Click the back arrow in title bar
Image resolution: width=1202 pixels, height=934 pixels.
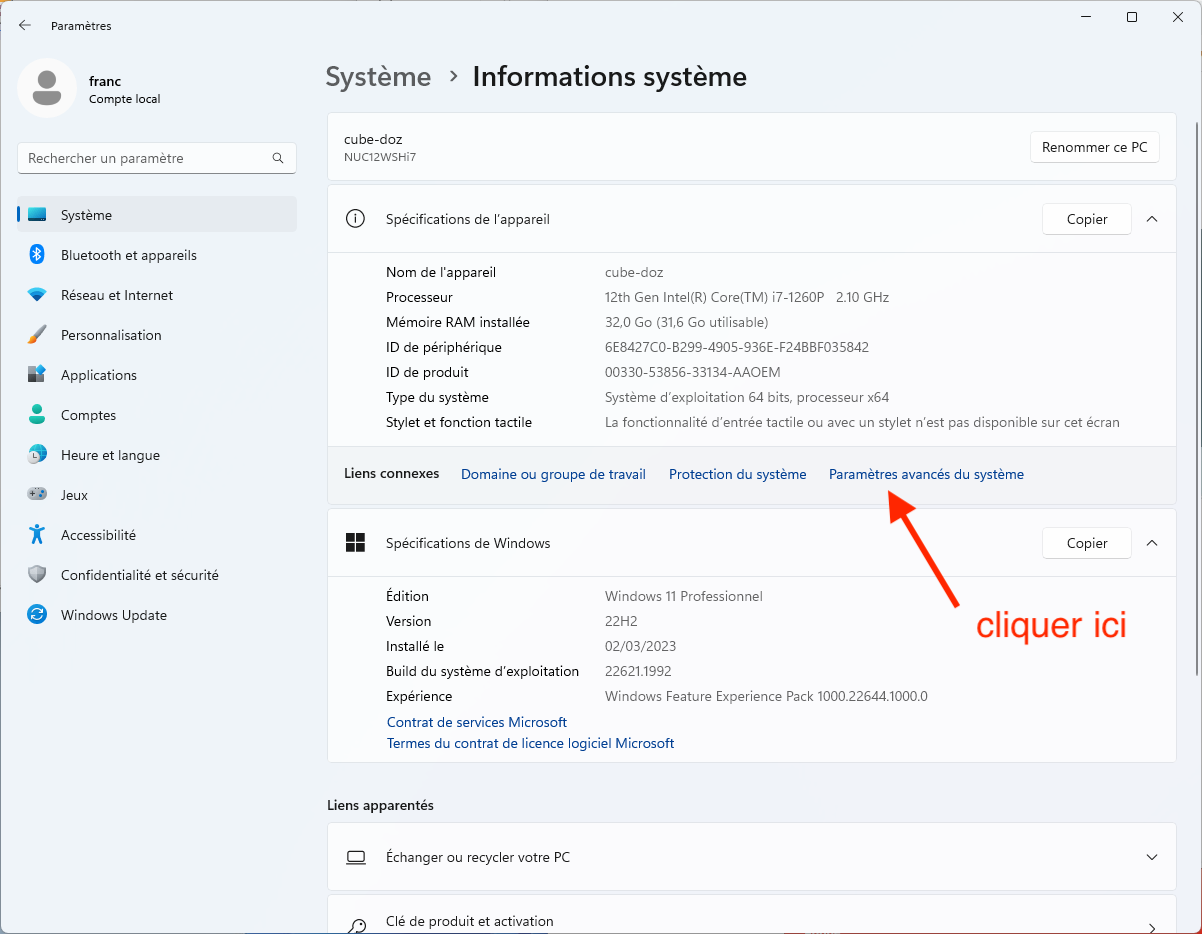(25, 26)
